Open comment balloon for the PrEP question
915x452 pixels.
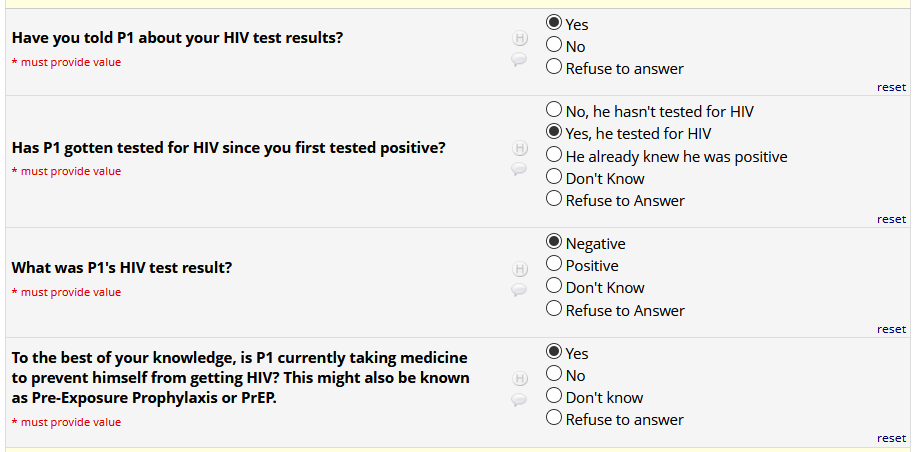click(x=520, y=400)
